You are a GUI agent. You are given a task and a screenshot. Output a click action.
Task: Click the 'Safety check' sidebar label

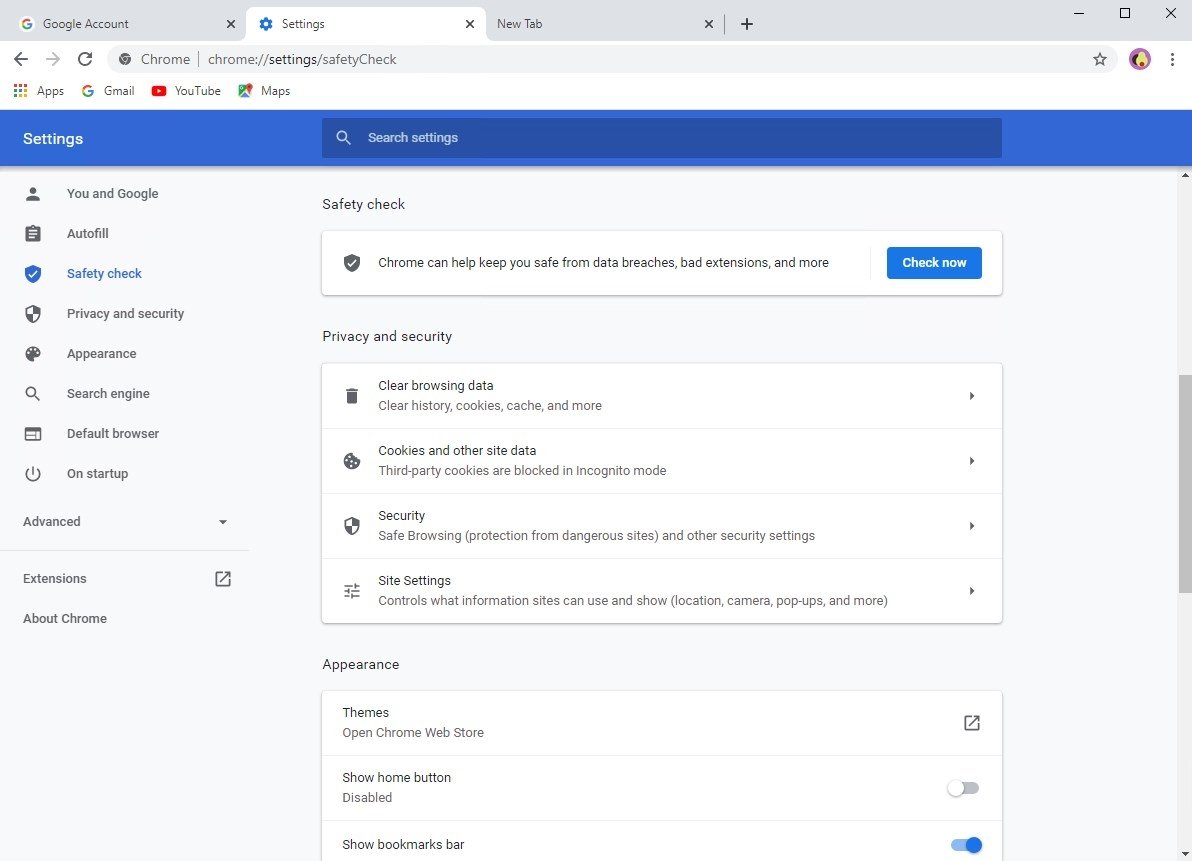(x=104, y=274)
